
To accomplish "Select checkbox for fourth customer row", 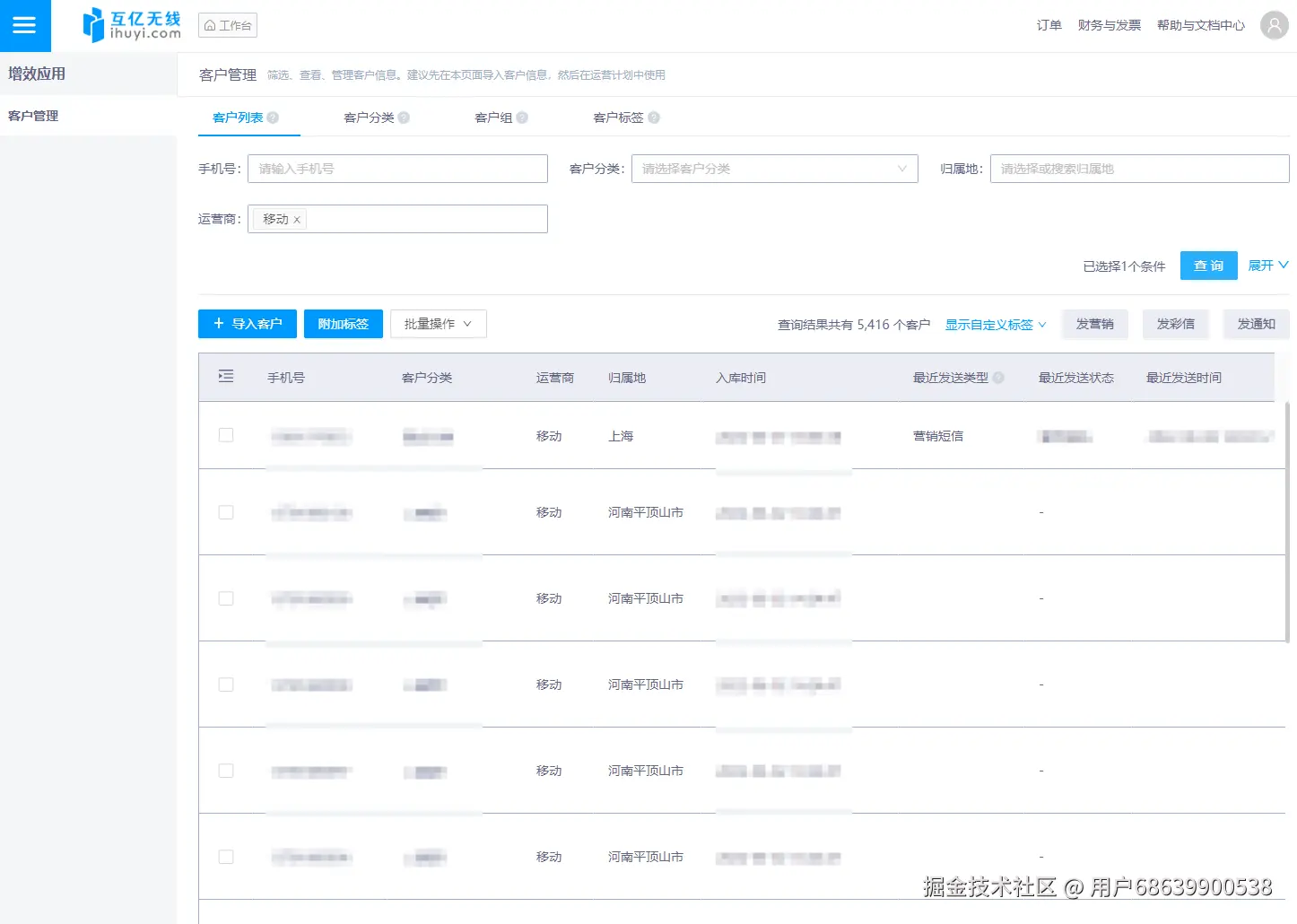I will [226, 684].
